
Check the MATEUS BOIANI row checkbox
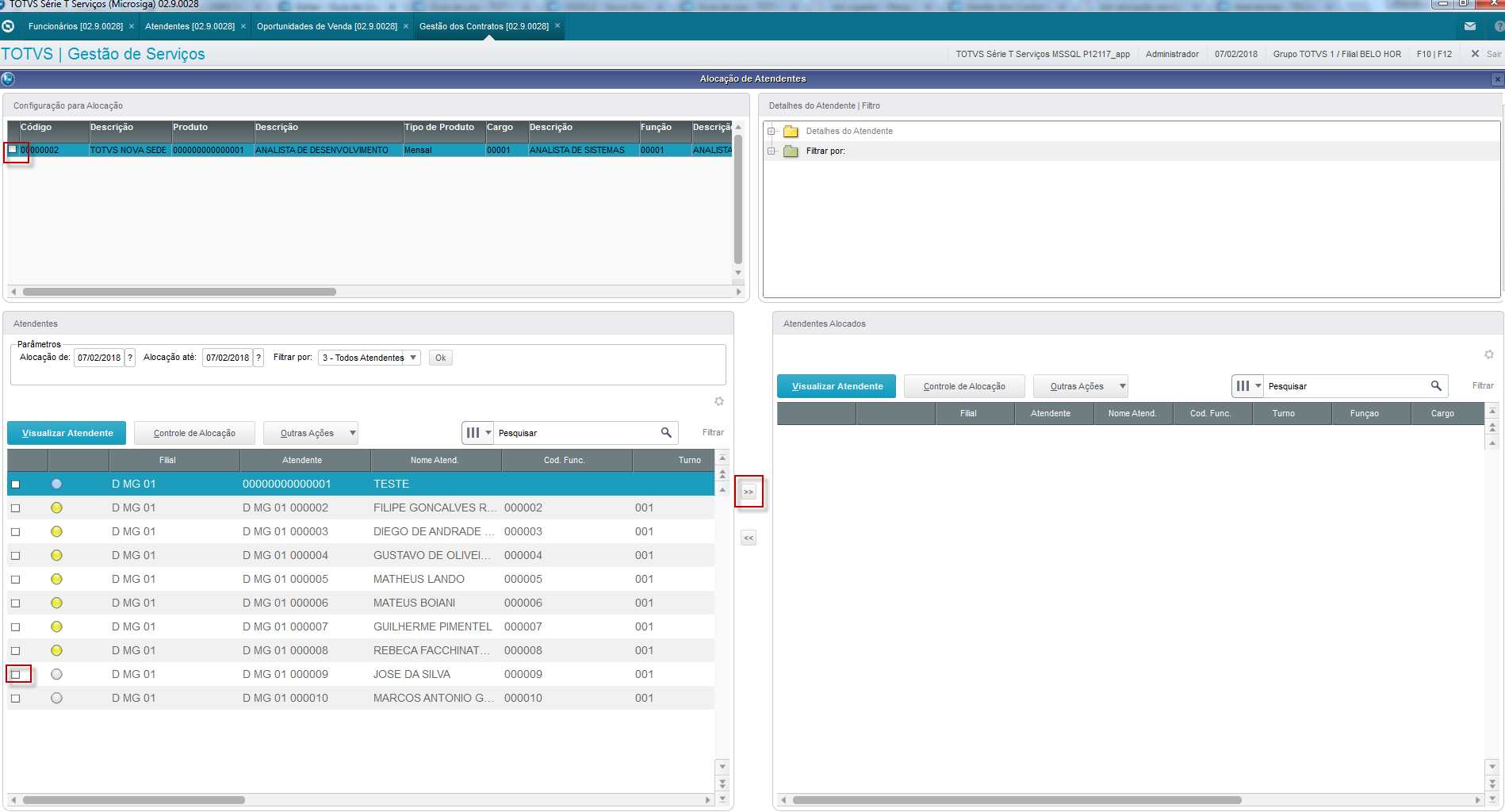tap(15, 603)
